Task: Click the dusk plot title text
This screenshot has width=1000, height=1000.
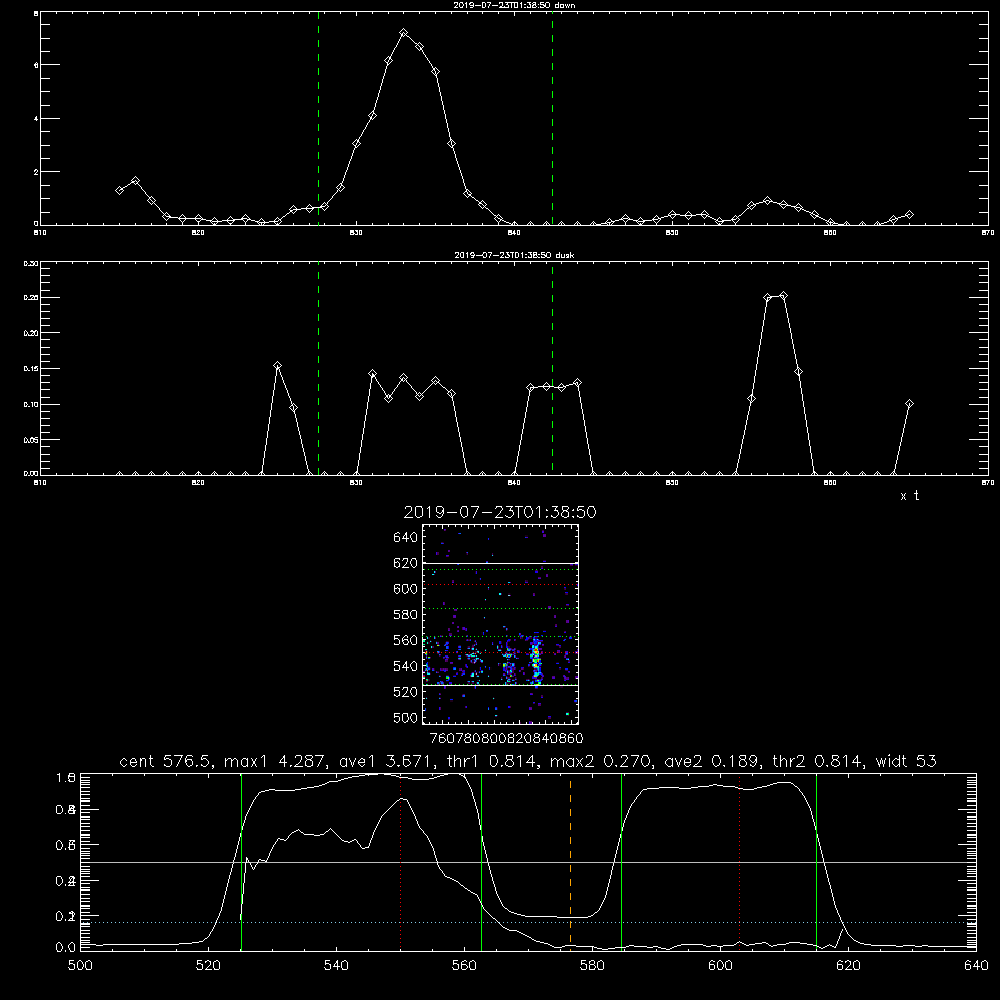Action: (514, 255)
